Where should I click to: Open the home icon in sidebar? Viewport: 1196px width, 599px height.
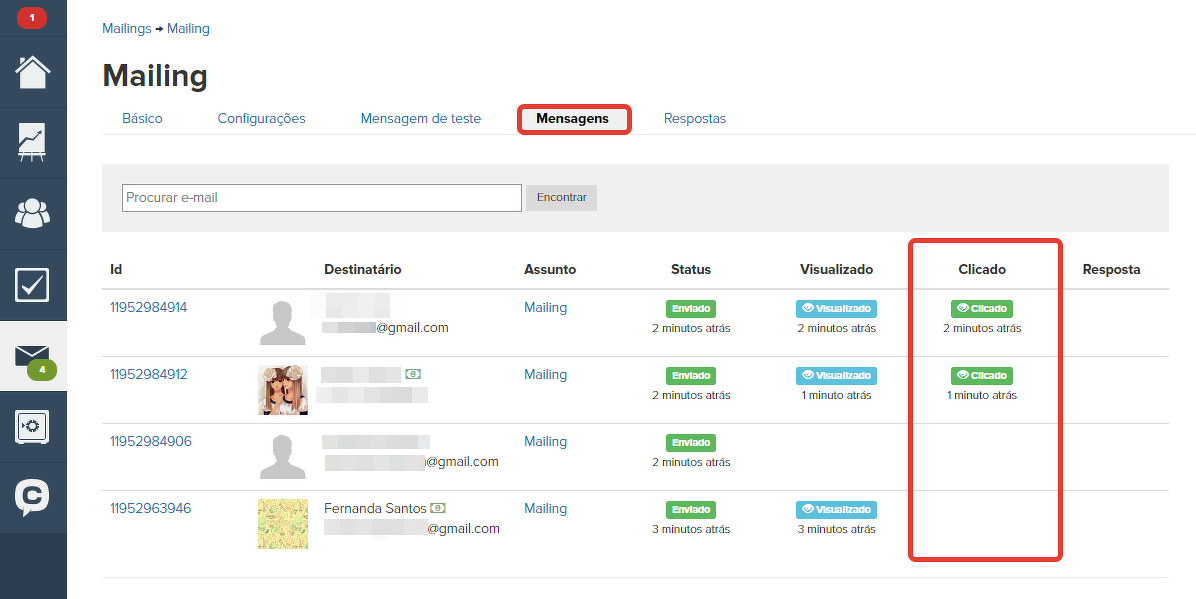pos(33,73)
